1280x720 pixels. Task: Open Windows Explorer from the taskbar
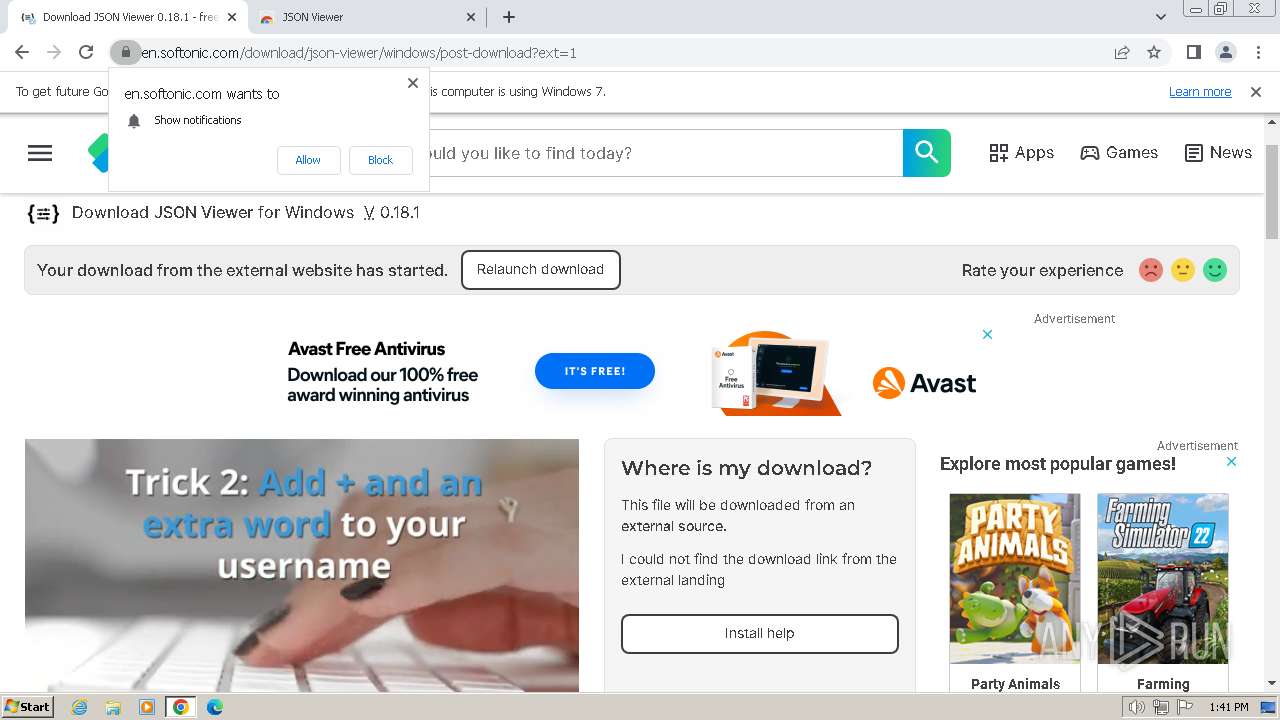coord(113,707)
